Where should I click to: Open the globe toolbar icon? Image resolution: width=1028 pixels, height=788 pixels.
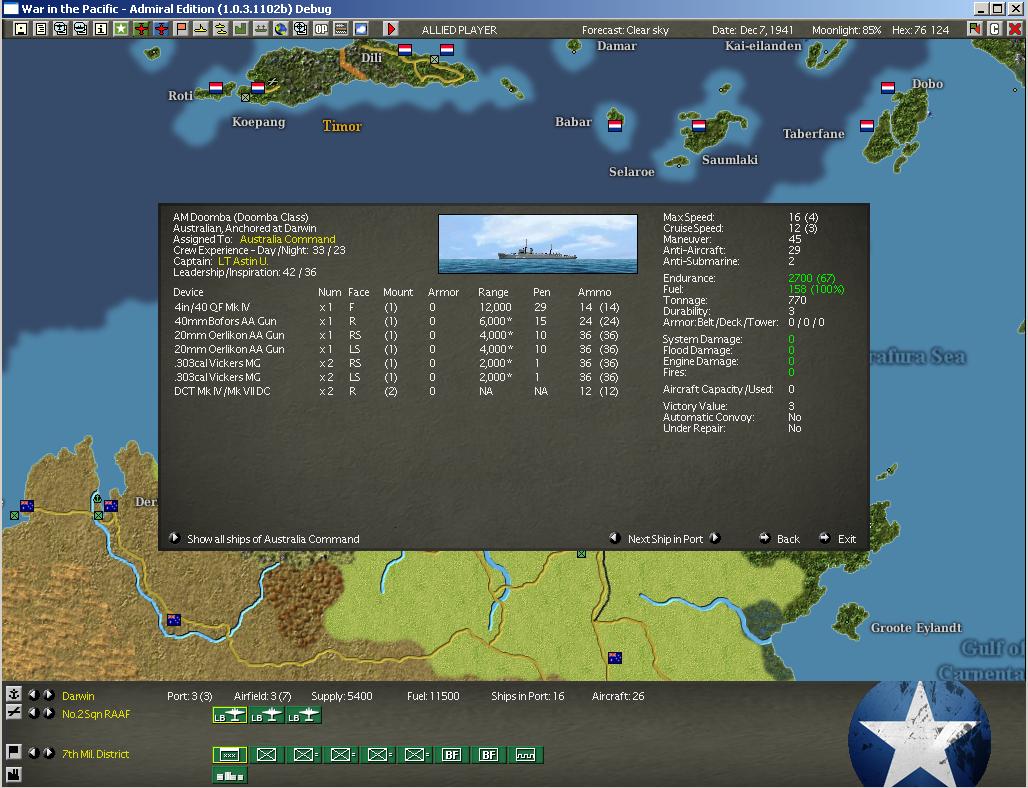281,29
